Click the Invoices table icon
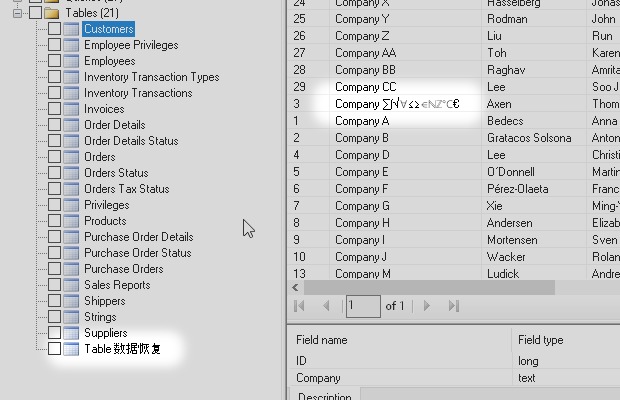Image resolution: width=620 pixels, height=400 pixels. click(71, 109)
